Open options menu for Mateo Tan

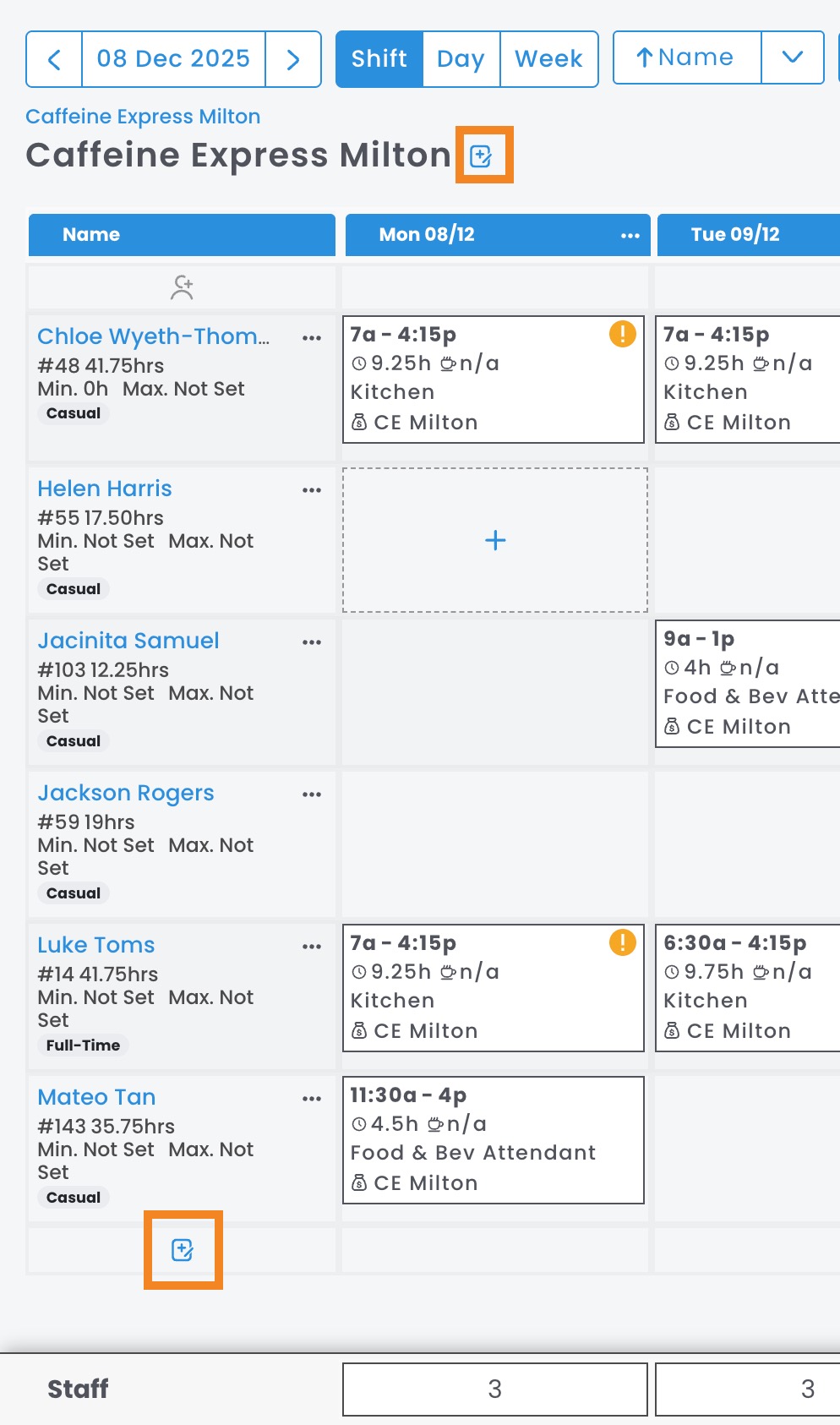(x=312, y=1099)
